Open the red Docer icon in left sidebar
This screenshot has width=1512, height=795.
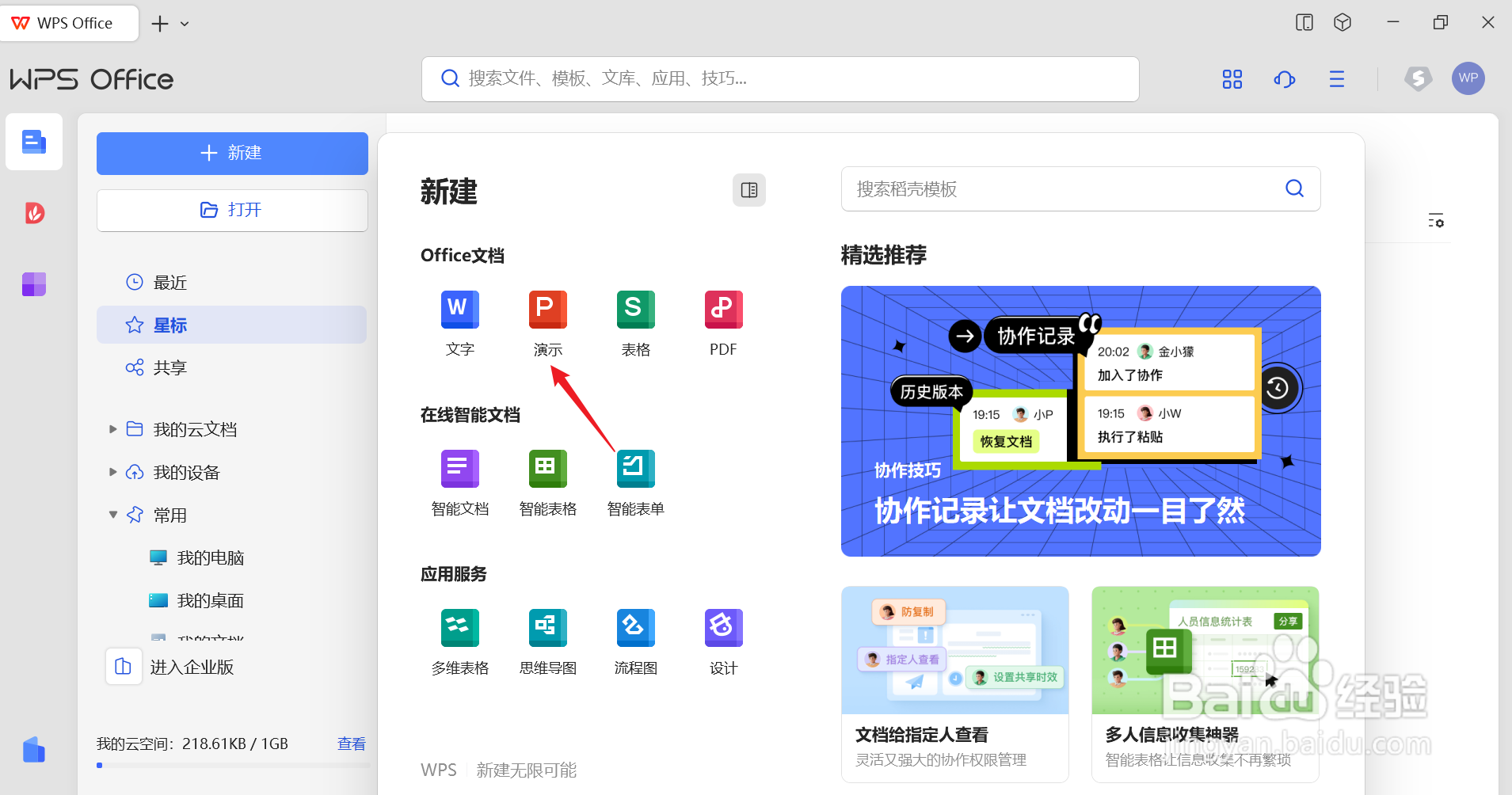(x=34, y=213)
